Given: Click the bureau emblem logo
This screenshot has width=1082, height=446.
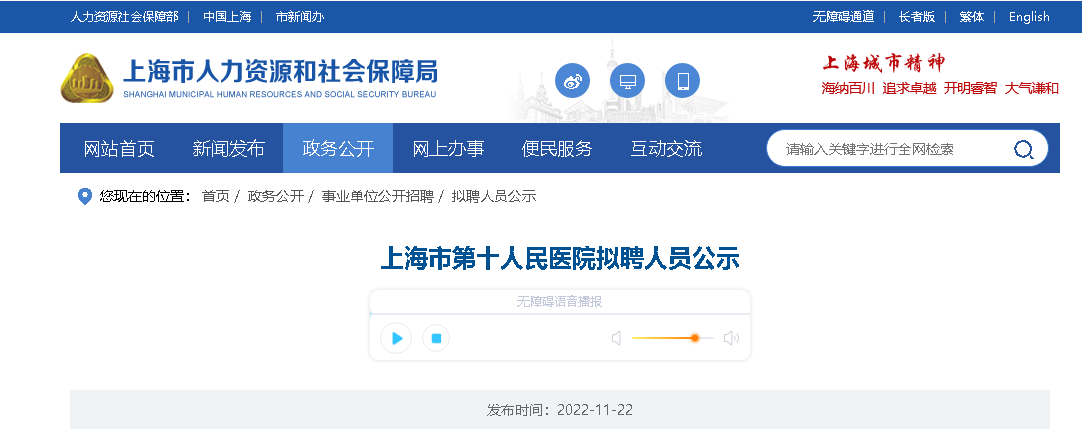Looking at the screenshot, I should (87, 78).
